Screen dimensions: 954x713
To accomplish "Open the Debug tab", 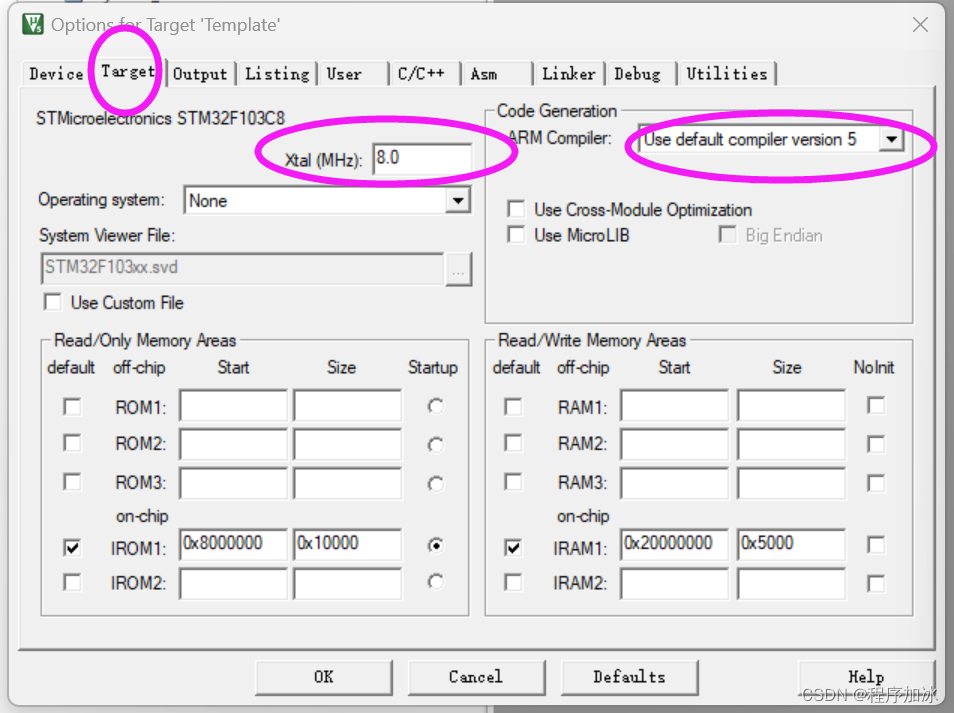I will click(640, 74).
